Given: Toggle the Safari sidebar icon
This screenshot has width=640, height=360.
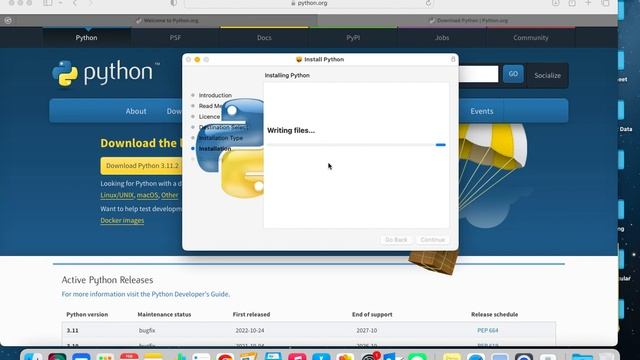Looking at the screenshot, I should pyautogui.click(x=48, y=3).
